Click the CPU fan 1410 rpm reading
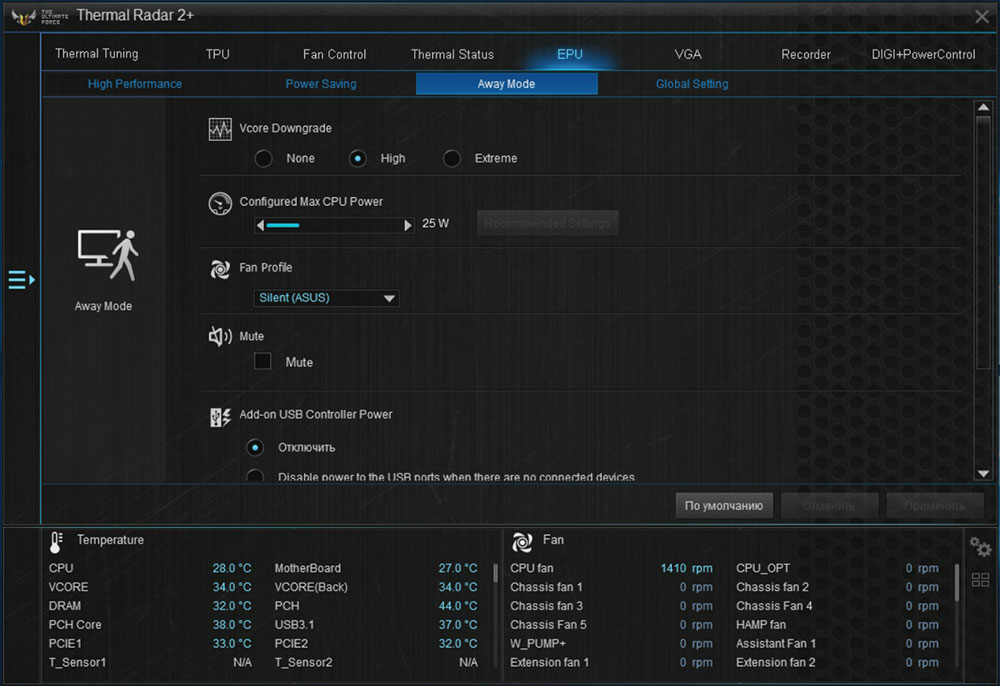The width and height of the screenshot is (1000, 686). point(686,568)
